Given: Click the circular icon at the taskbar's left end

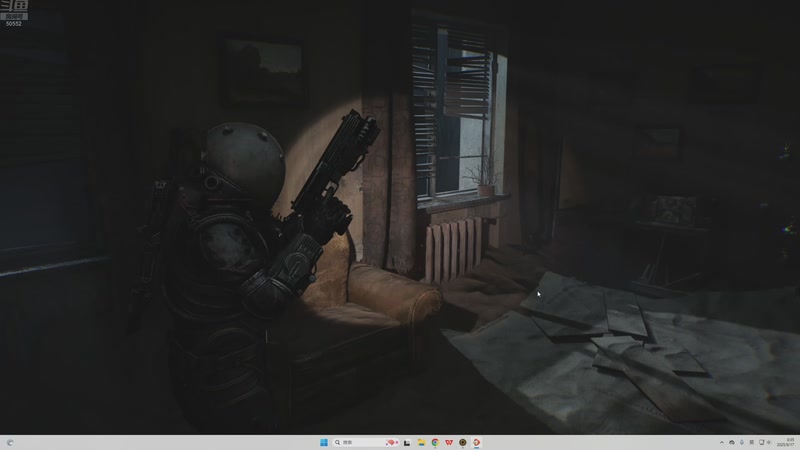Looking at the screenshot, I should (x=10, y=442).
